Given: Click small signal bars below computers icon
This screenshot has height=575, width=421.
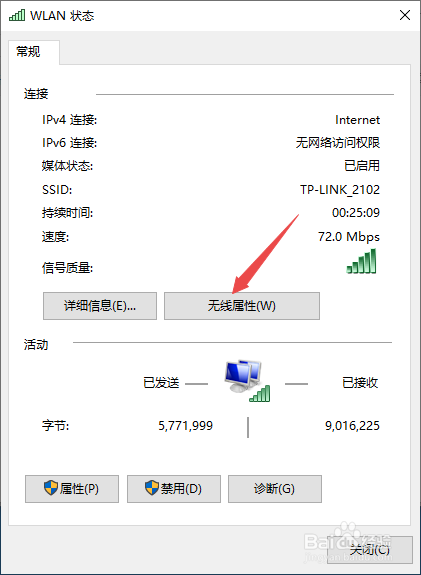Looking at the screenshot, I should coord(260,393).
